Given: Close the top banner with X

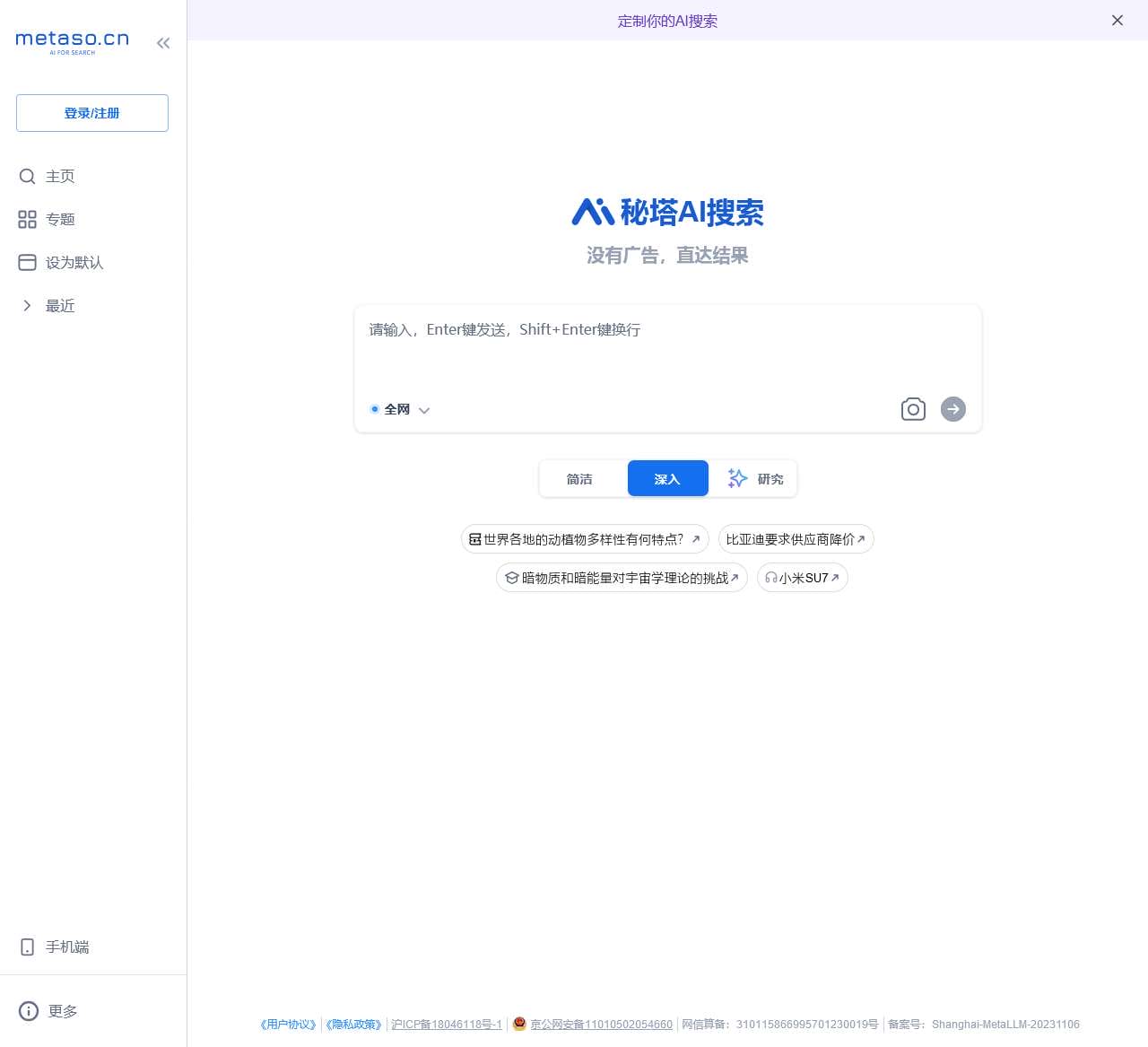Looking at the screenshot, I should 1118,21.
